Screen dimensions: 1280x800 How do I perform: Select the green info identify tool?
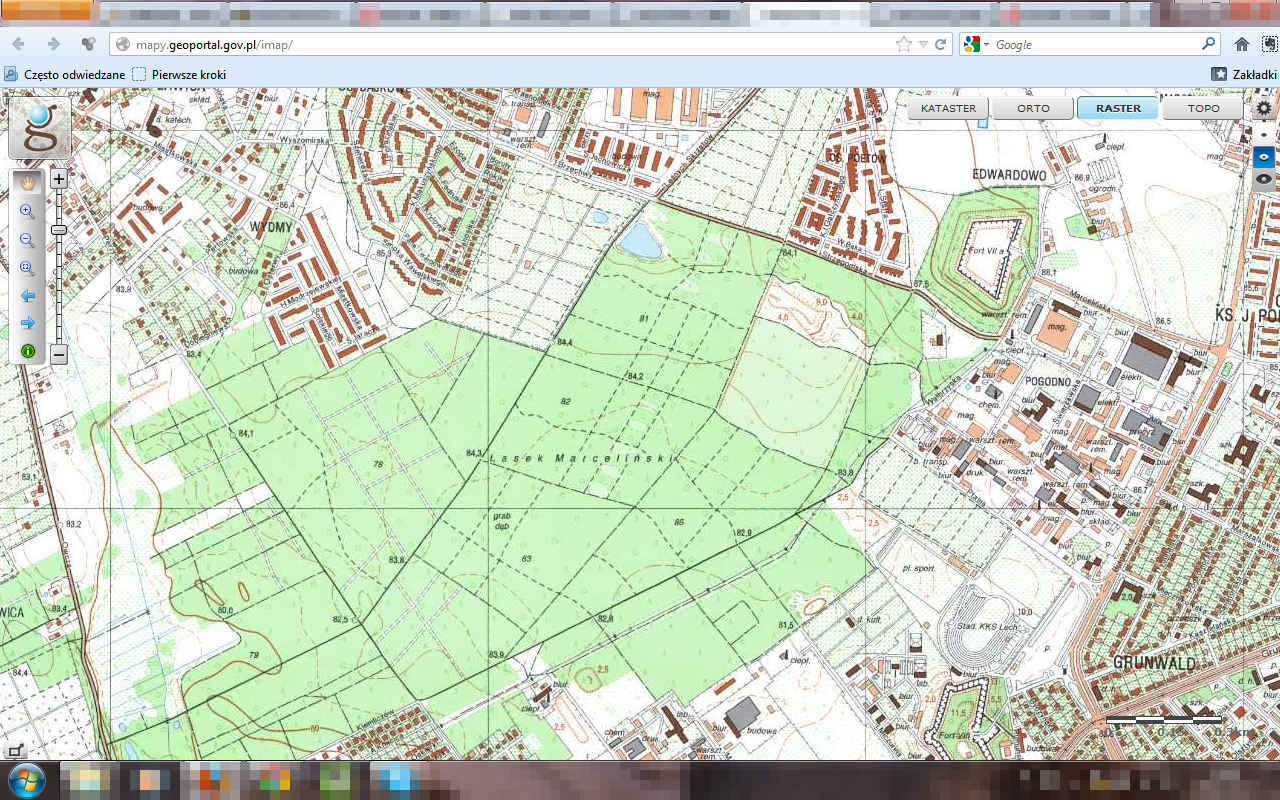(28, 351)
